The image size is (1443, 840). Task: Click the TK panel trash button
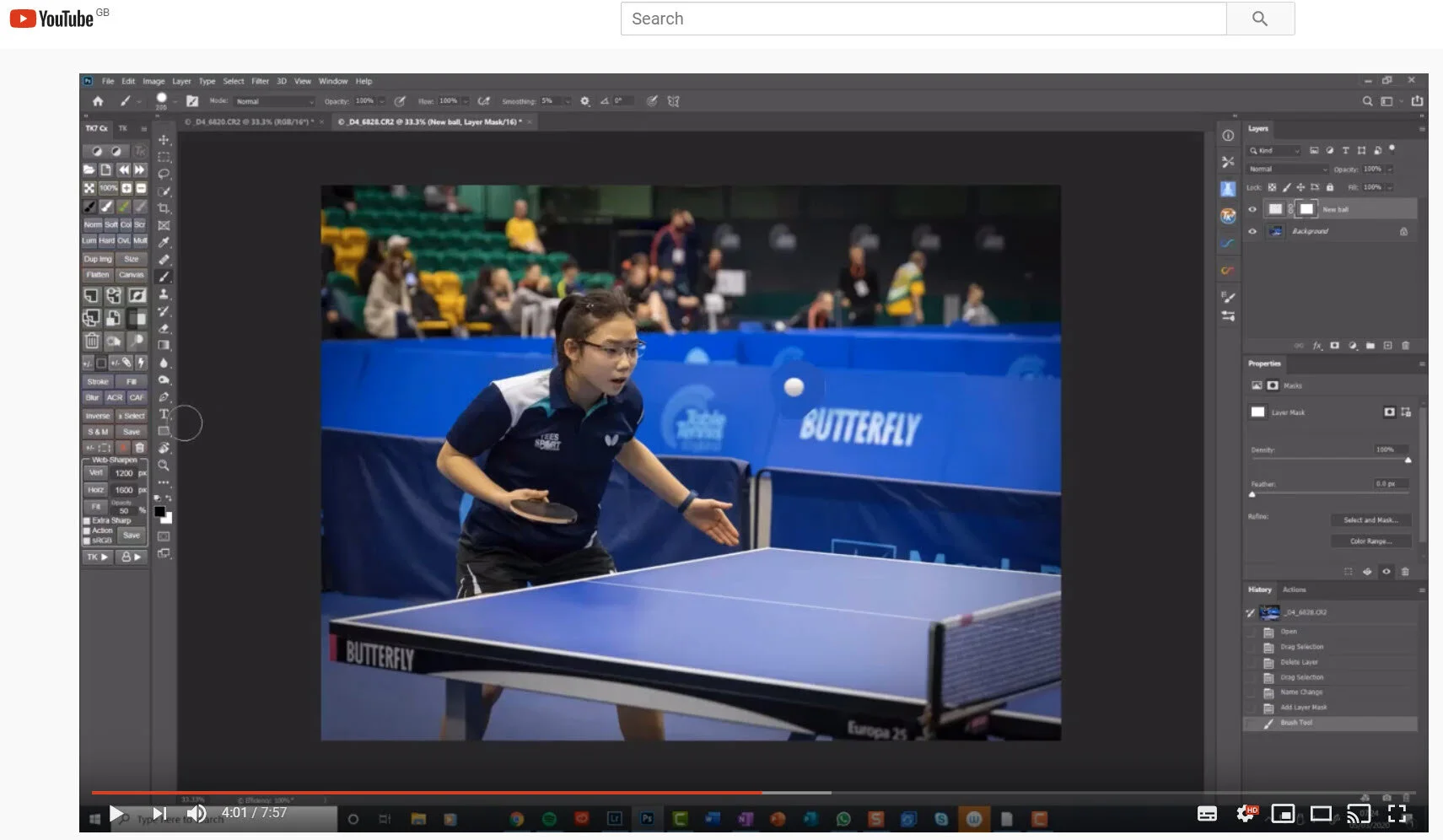point(91,341)
